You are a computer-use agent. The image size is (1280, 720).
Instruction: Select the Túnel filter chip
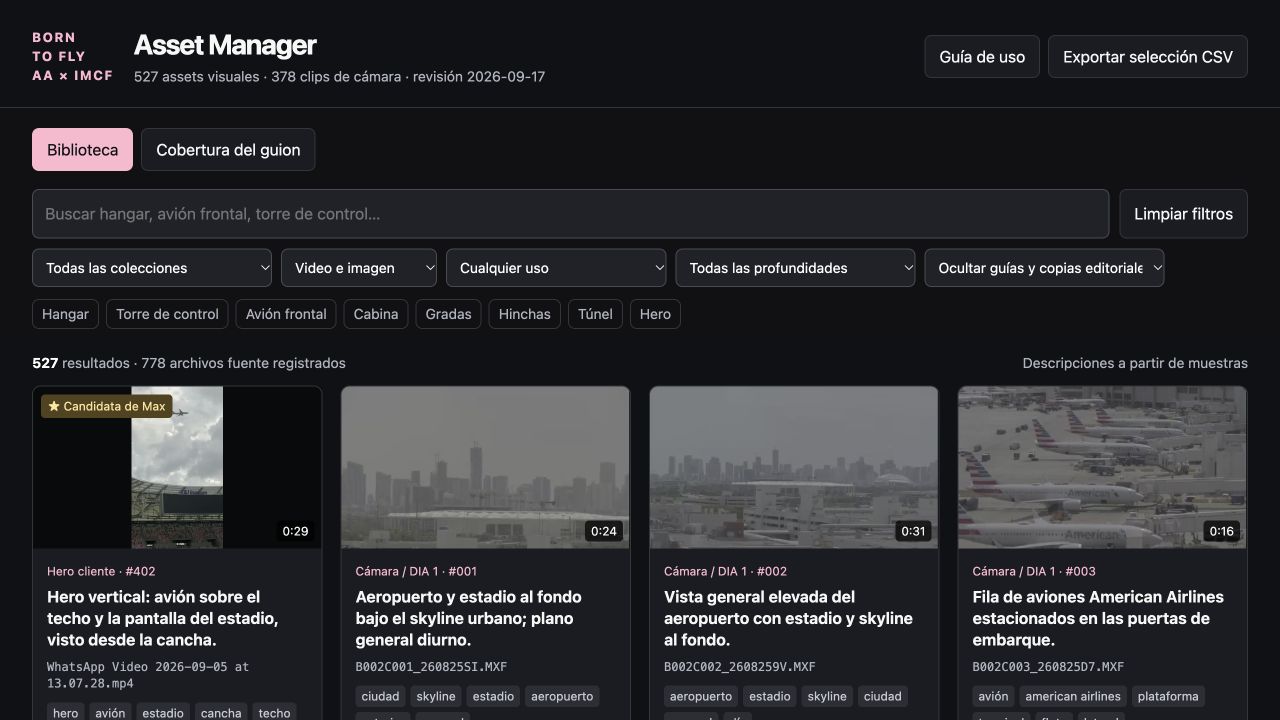(x=595, y=314)
